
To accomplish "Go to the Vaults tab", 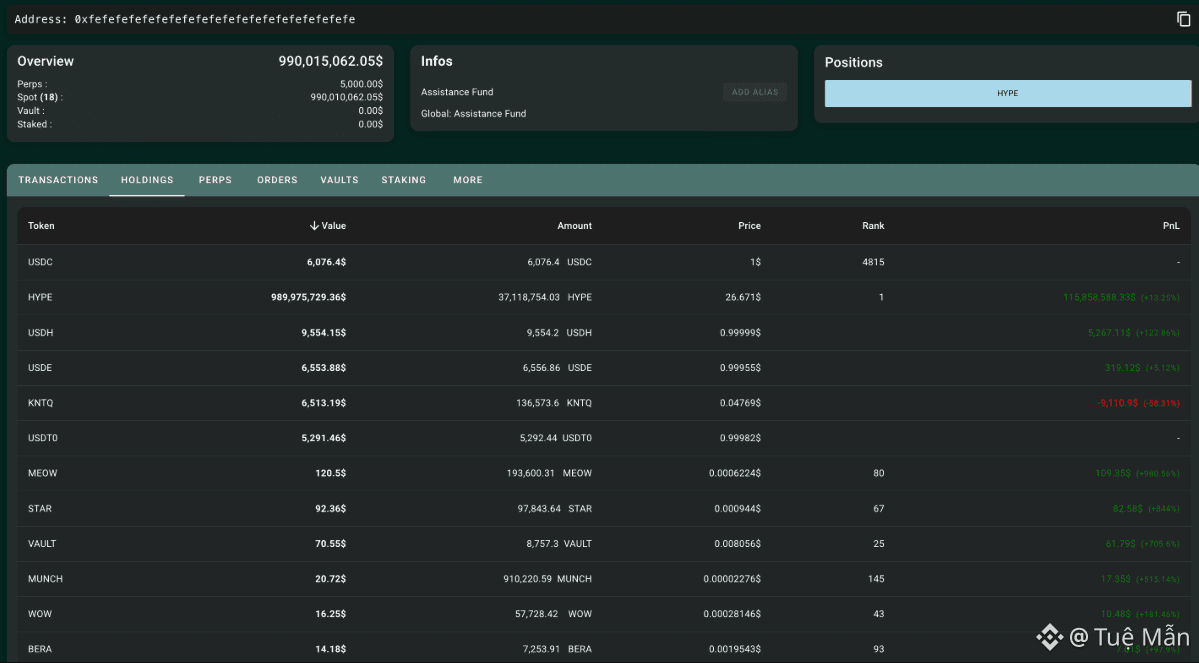I will [339, 180].
